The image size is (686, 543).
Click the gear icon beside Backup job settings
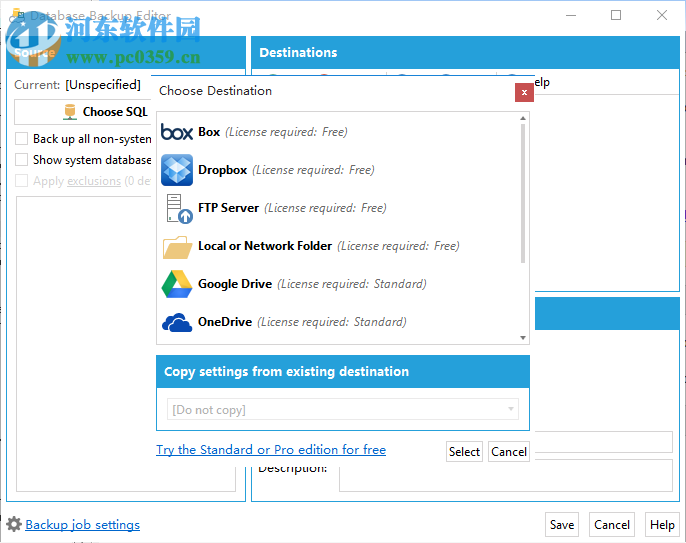(x=14, y=524)
